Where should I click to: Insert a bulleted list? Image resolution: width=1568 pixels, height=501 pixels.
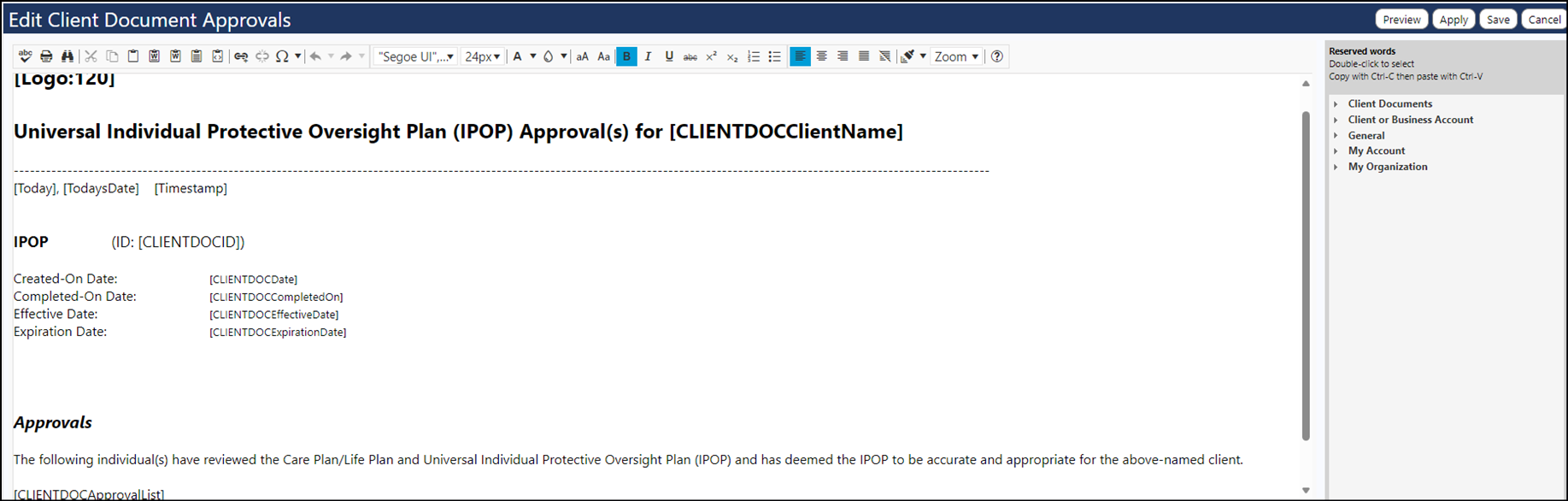tap(775, 56)
